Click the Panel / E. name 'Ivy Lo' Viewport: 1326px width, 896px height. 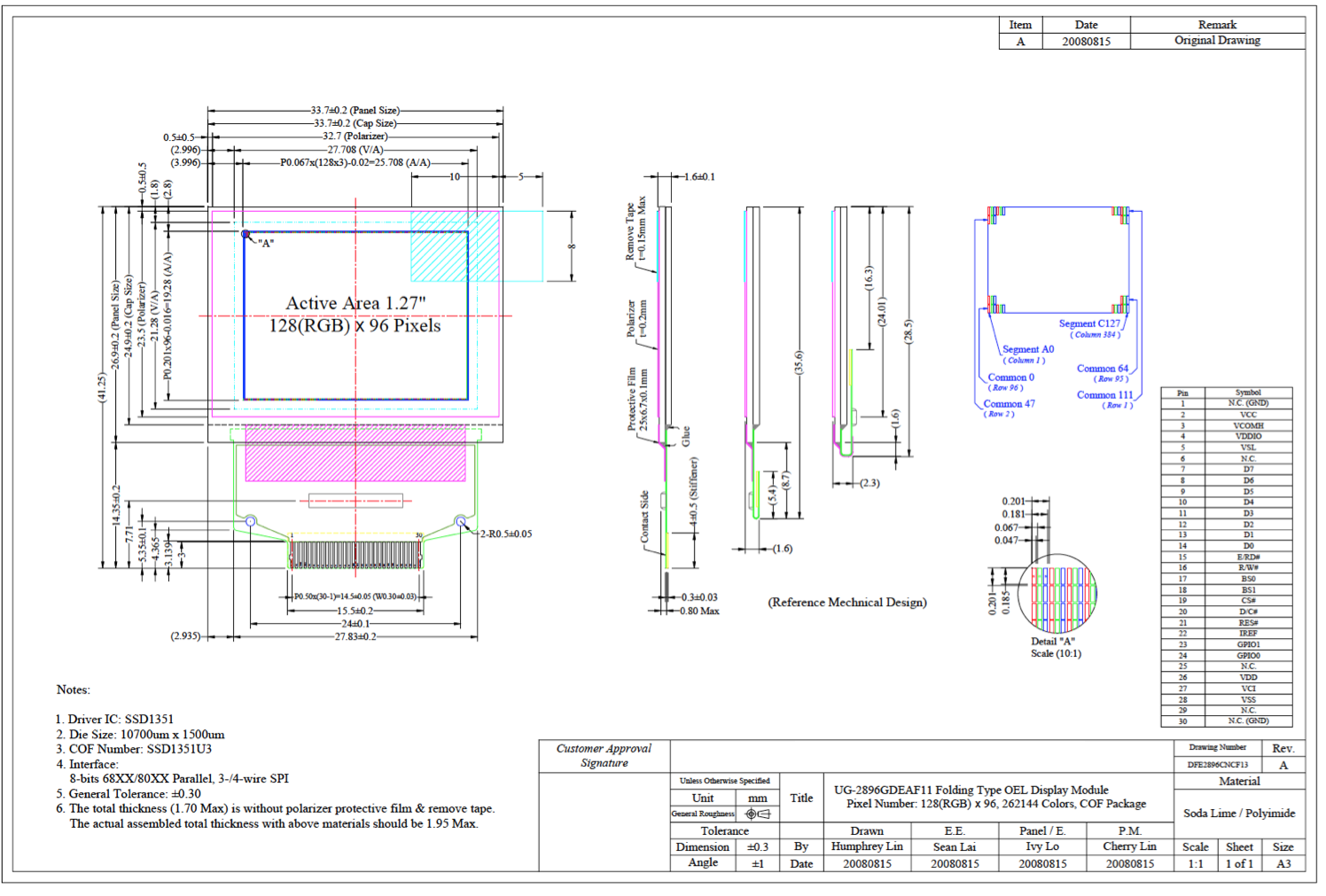click(1042, 846)
